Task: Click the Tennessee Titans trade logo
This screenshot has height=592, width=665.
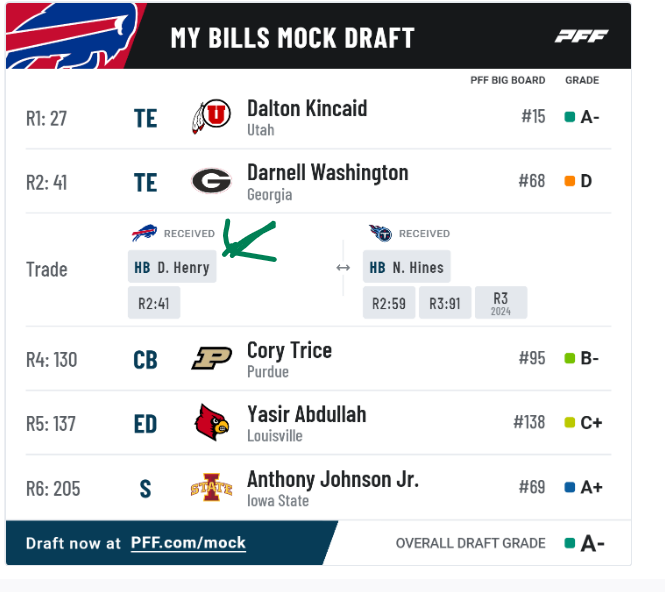Action: [x=380, y=233]
